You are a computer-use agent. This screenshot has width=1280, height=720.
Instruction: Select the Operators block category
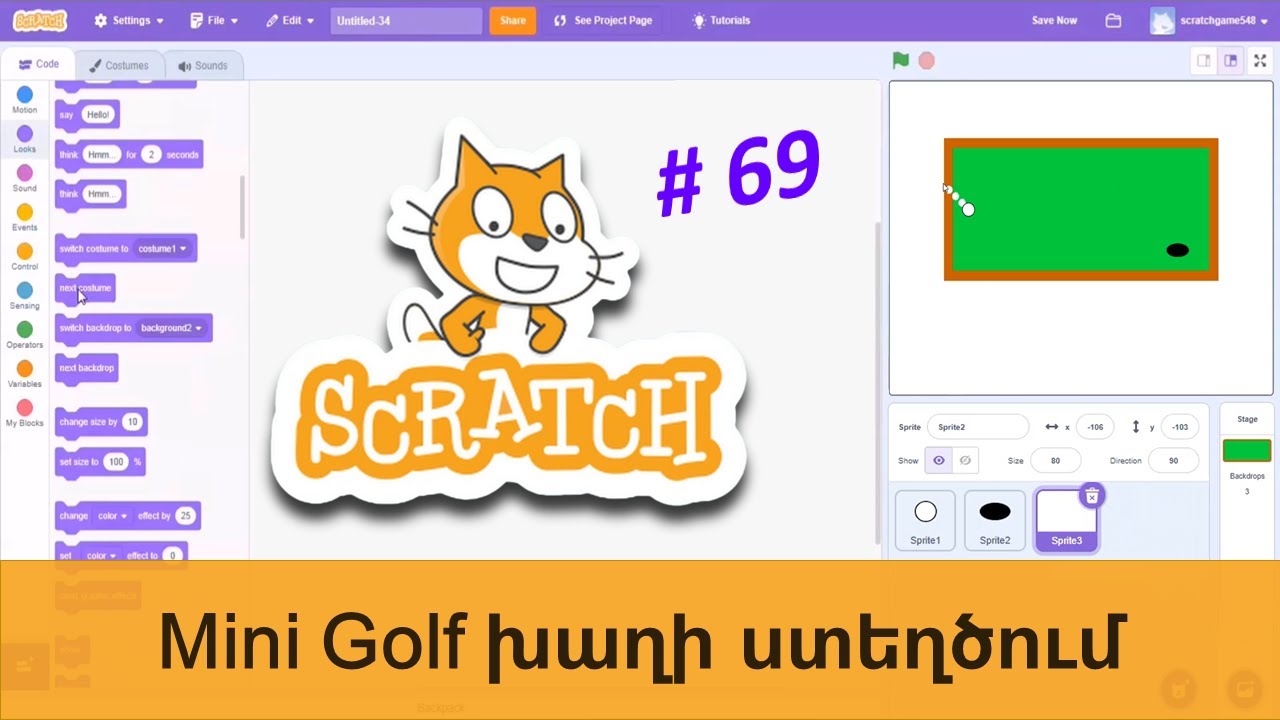click(25, 334)
